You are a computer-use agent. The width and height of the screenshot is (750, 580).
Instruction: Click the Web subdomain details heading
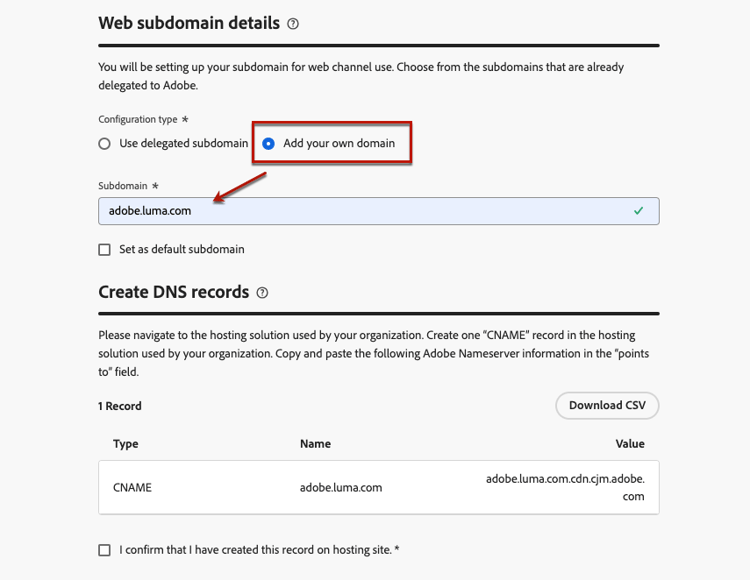[189, 23]
